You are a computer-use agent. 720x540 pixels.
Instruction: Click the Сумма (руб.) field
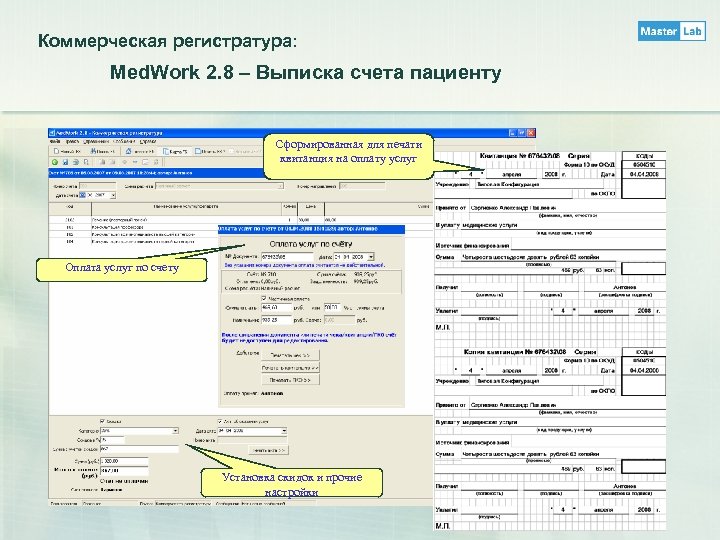click(124, 461)
